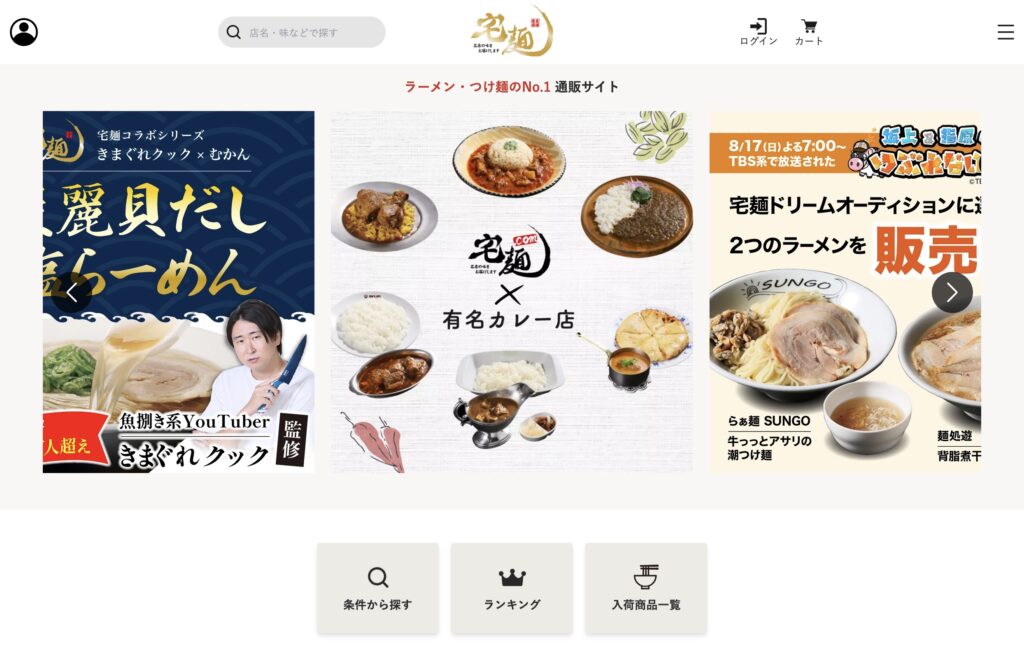Image resolution: width=1024 pixels, height=668 pixels.
Task: Click the 宅麺 gold logo in header
Action: tap(512, 31)
